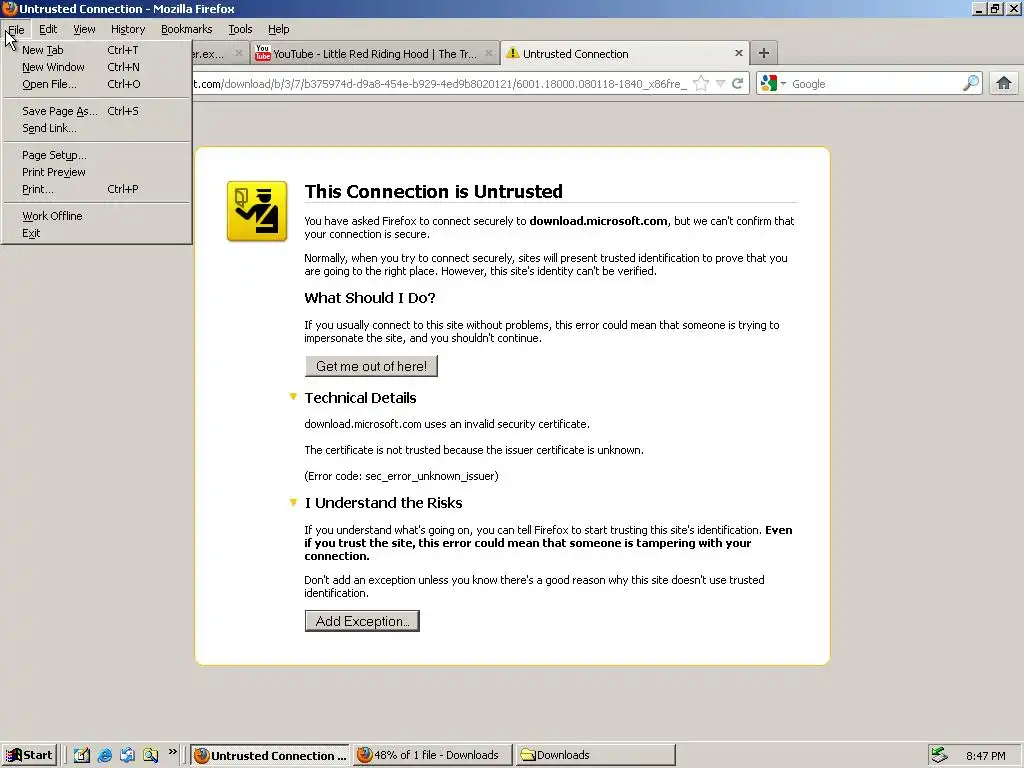Click the 8:47 PM clock
The image size is (1024, 768).
coord(985,756)
